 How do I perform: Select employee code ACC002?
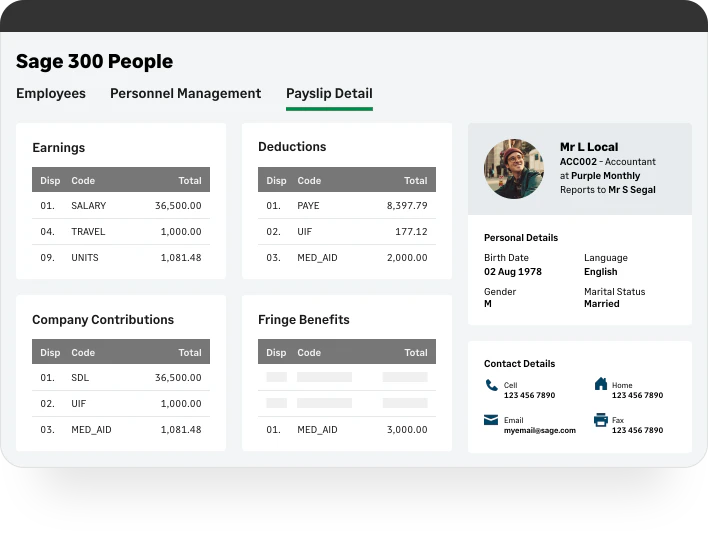coord(578,162)
